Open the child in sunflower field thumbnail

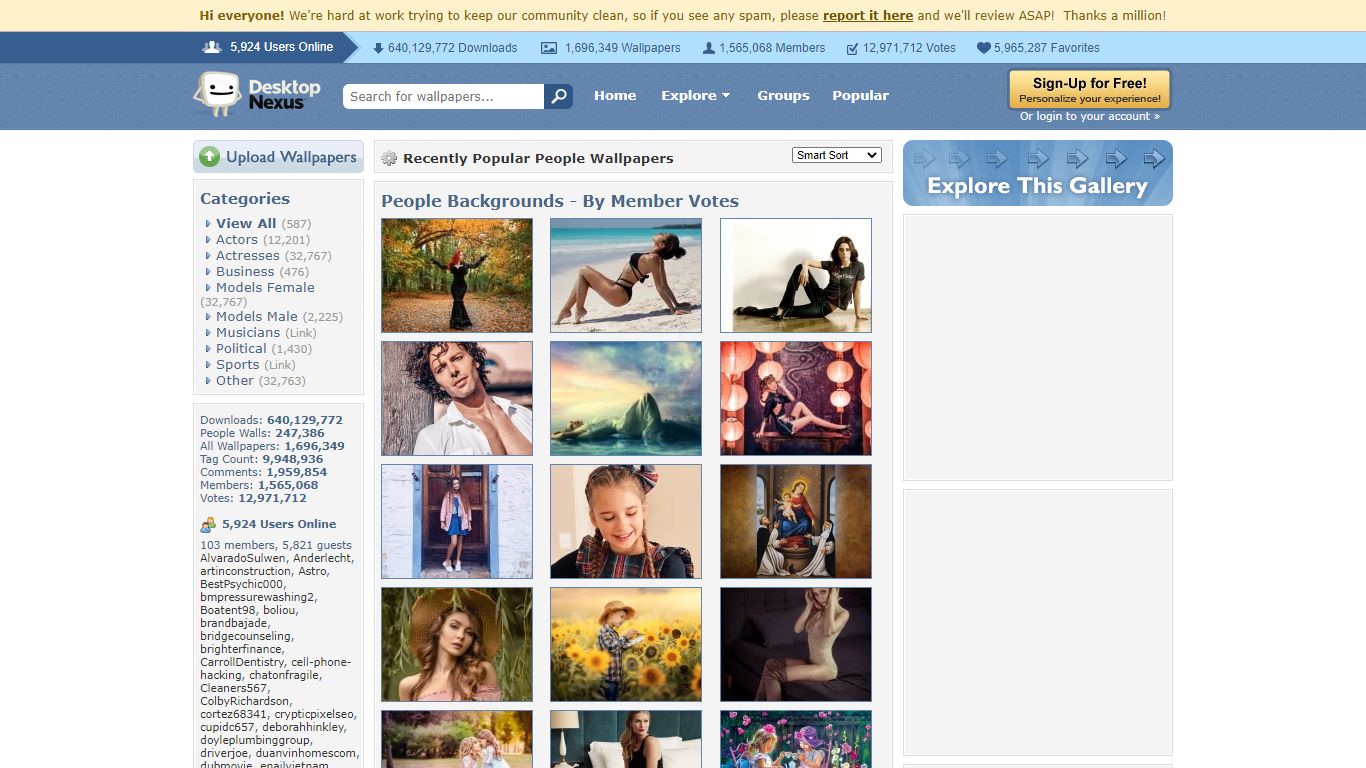(x=626, y=644)
